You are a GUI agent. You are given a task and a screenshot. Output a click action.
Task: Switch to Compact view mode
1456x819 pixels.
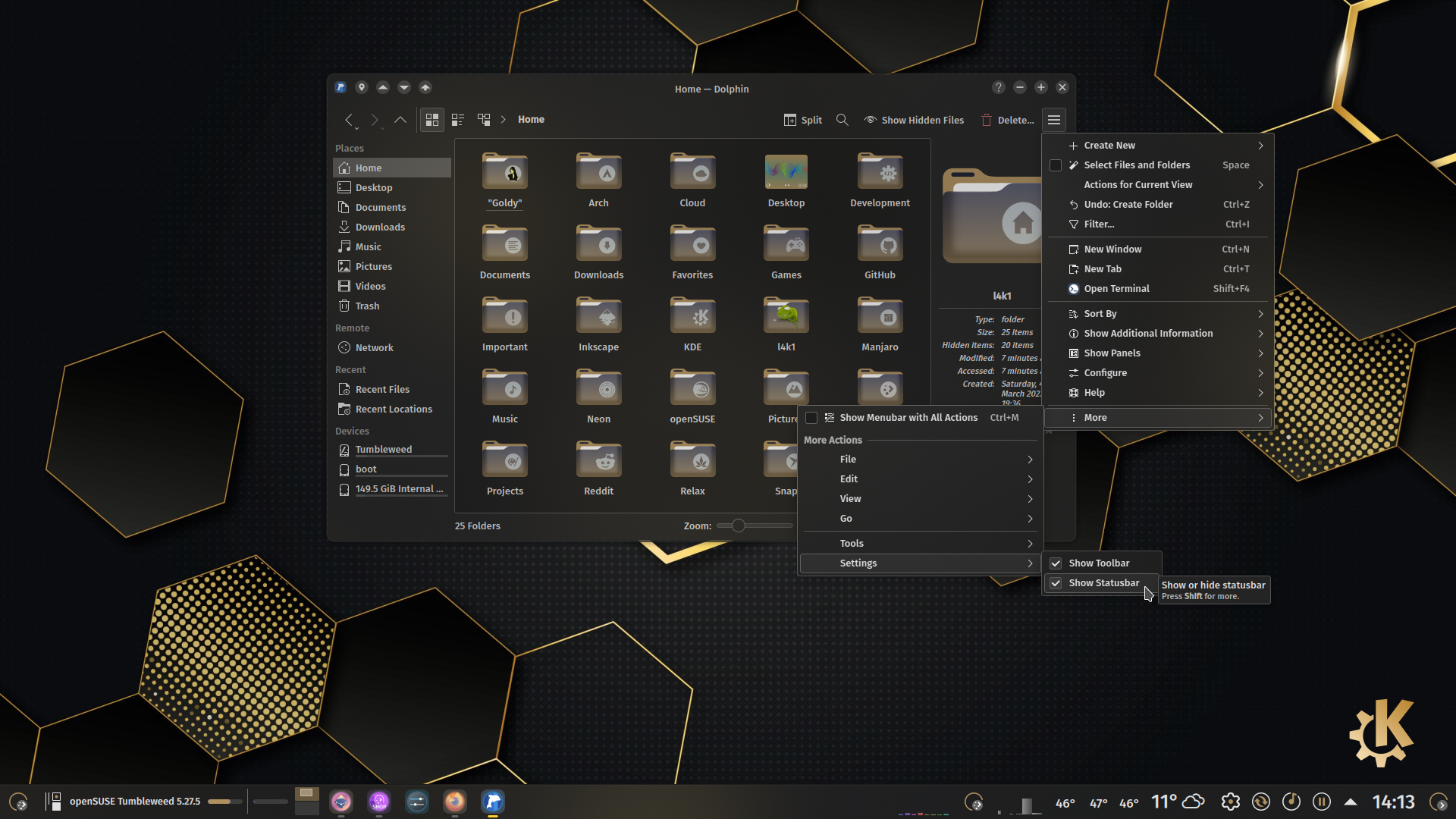point(458,120)
